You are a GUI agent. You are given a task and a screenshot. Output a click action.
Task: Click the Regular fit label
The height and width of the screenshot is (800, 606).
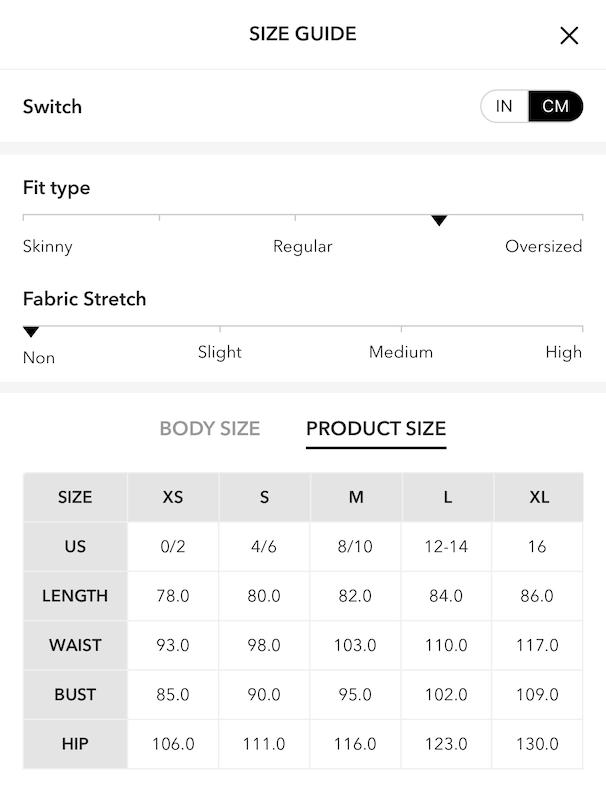(x=302, y=246)
